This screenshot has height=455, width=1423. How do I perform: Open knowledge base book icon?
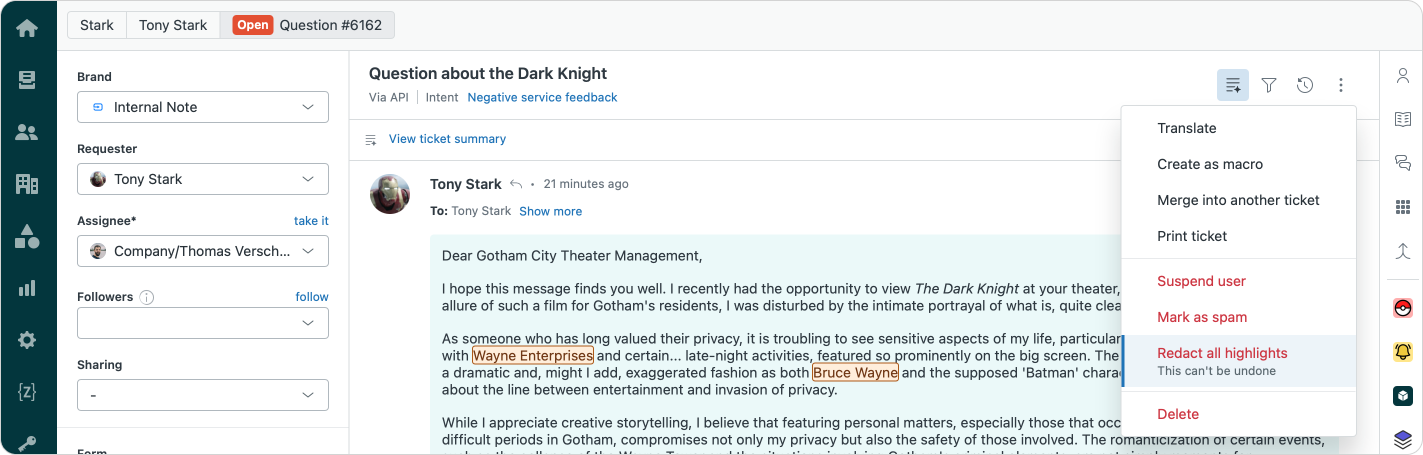(x=1402, y=119)
